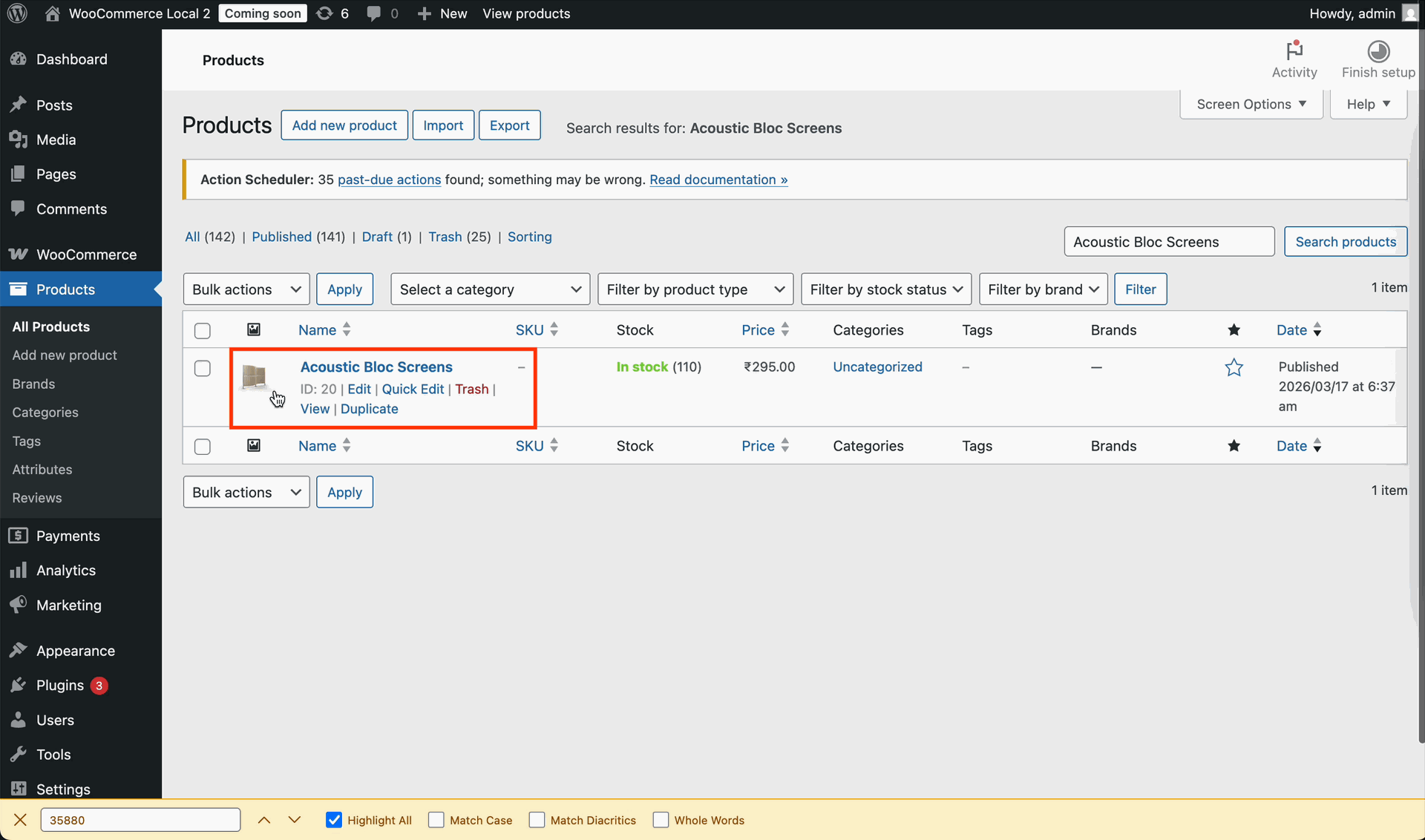
Task: Click the Export button
Action: [x=509, y=125]
